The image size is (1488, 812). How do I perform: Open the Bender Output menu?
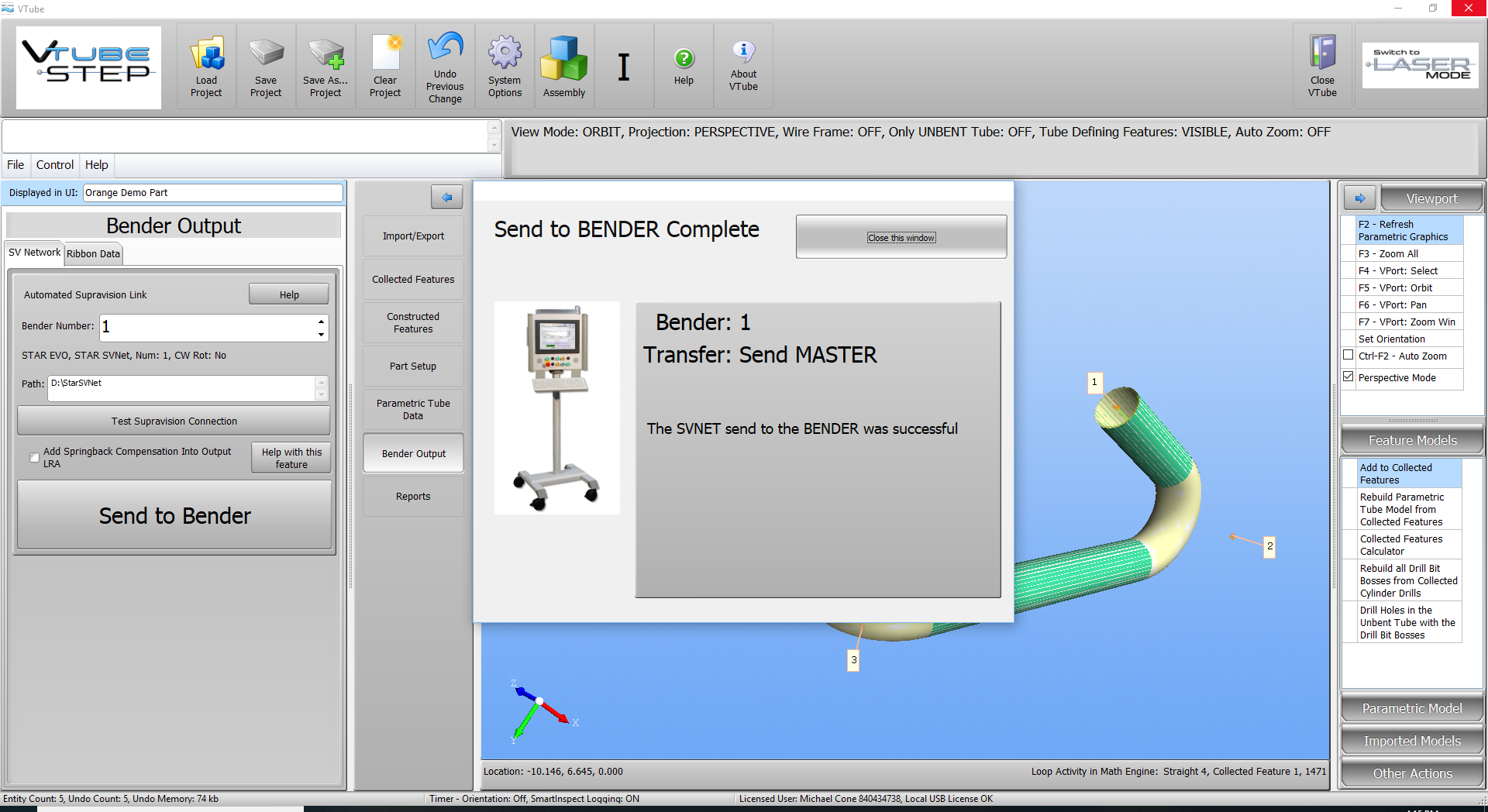click(x=413, y=453)
